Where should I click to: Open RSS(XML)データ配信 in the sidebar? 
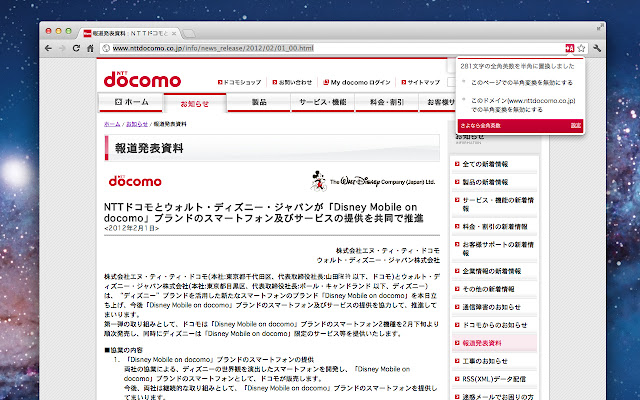click(x=493, y=379)
